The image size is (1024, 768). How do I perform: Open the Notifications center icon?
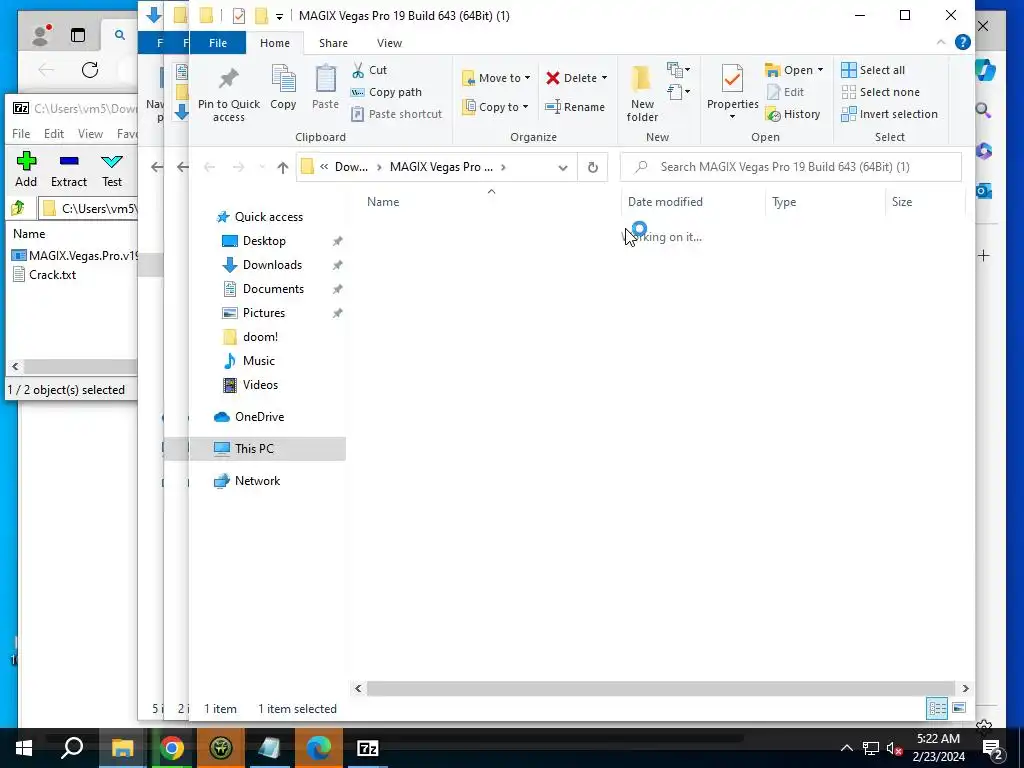pyautogui.click(x=993, y=748)
